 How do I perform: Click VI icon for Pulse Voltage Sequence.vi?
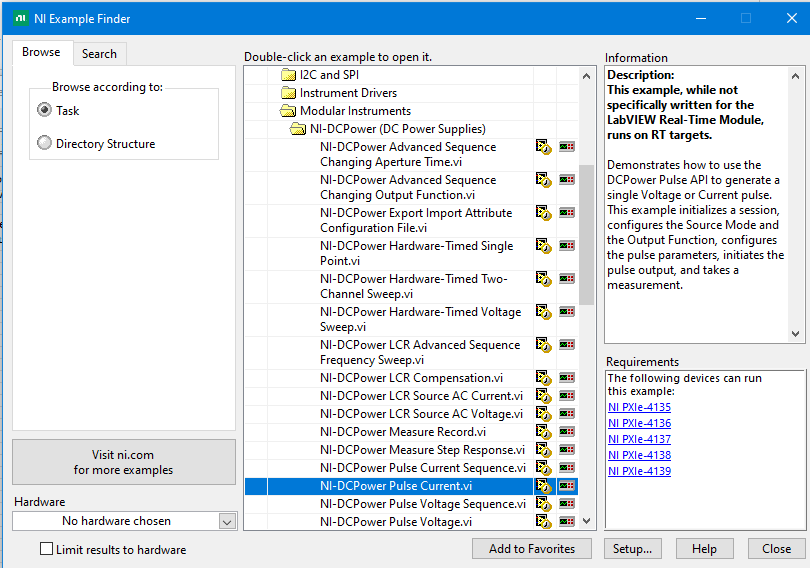(x=543, y=504)
